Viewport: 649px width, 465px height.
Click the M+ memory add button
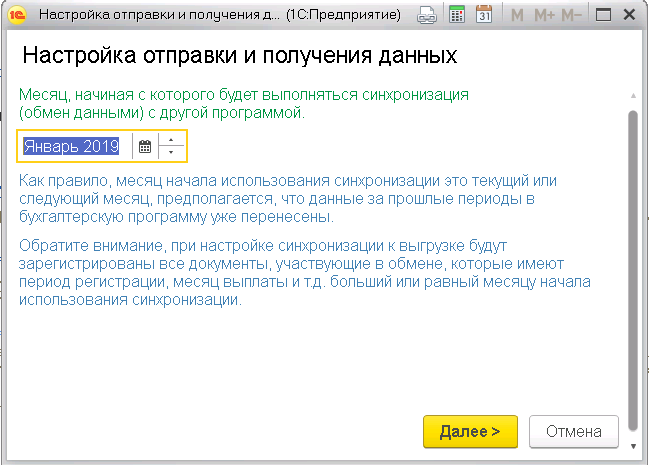click(544, 15)
